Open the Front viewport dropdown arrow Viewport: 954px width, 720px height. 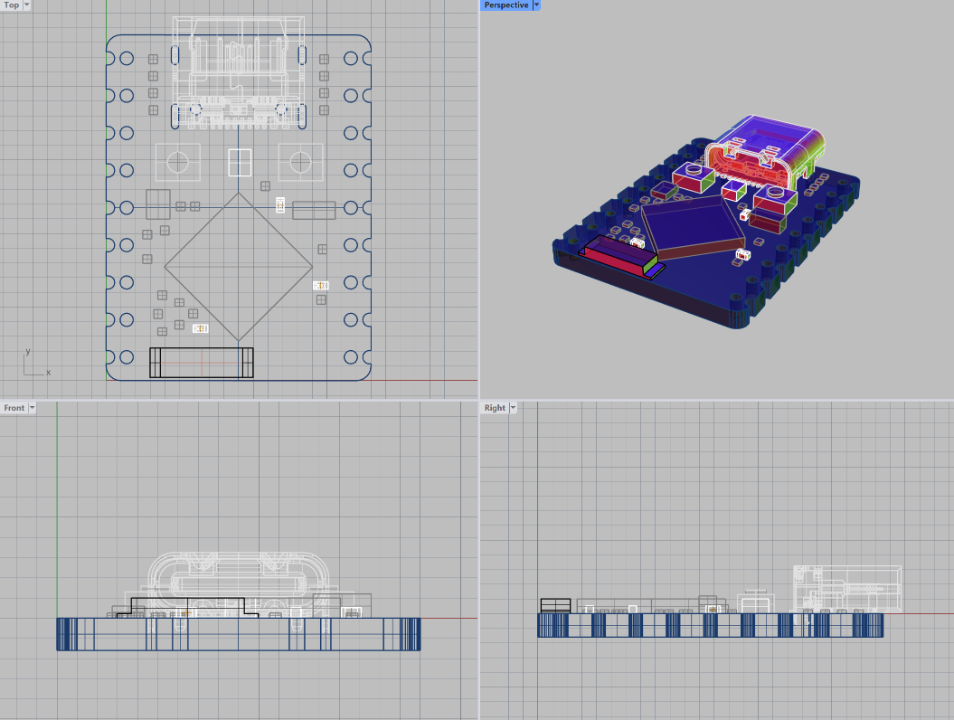32,408
